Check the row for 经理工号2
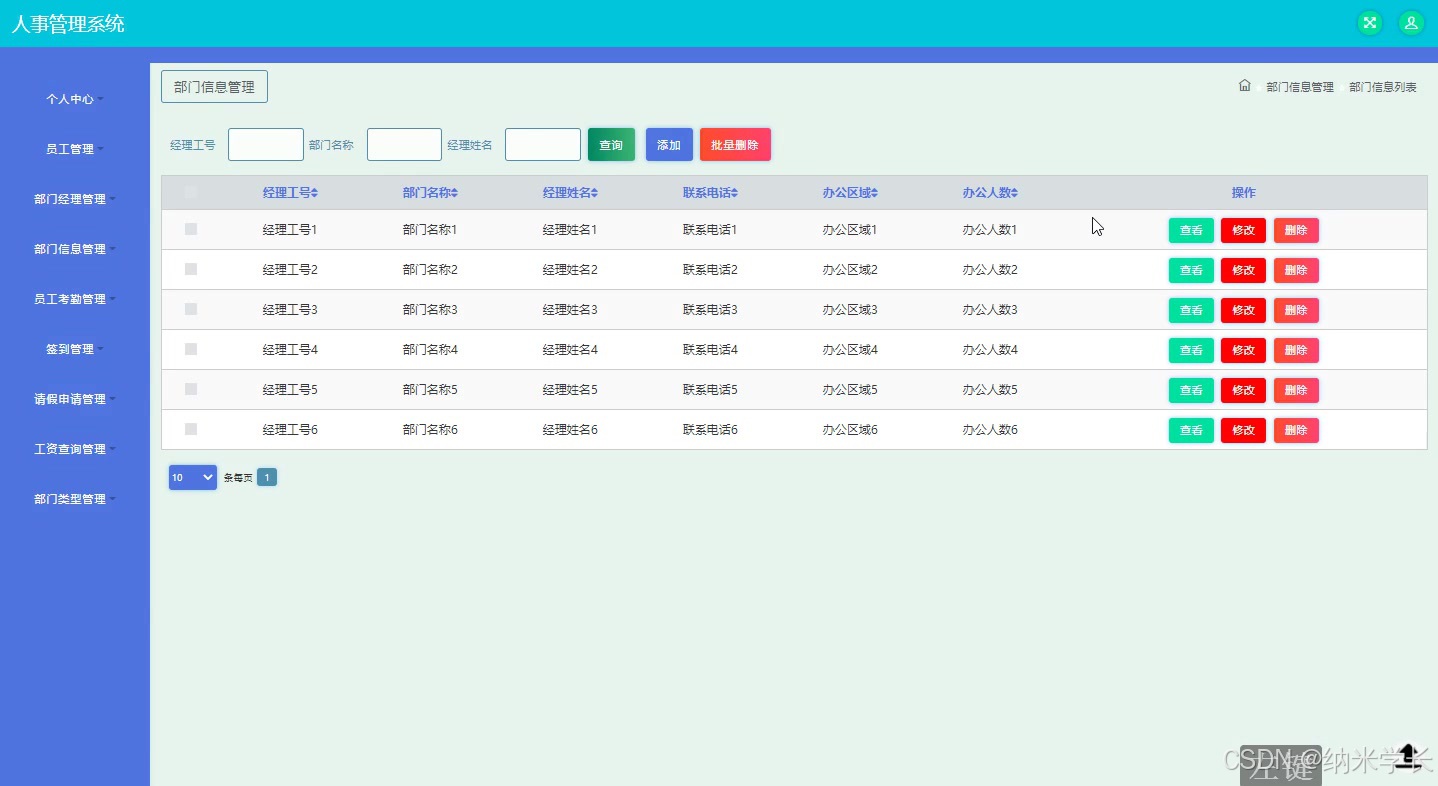The width and height of the screenshot is (1438, 786). (191, 269)
